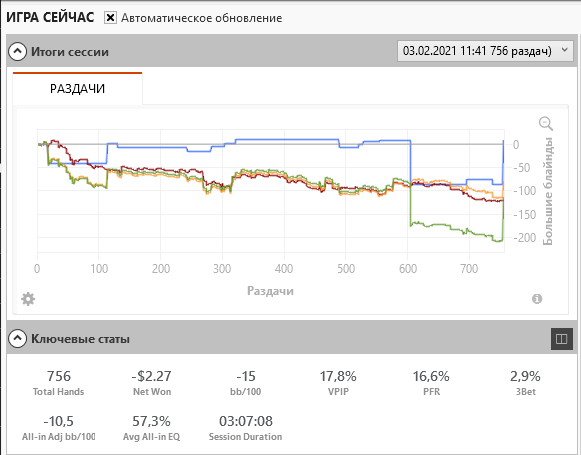This screenshot has height=455, width=581.
Task: Click the 3Bet 2,9% stat
Action: 525,383
